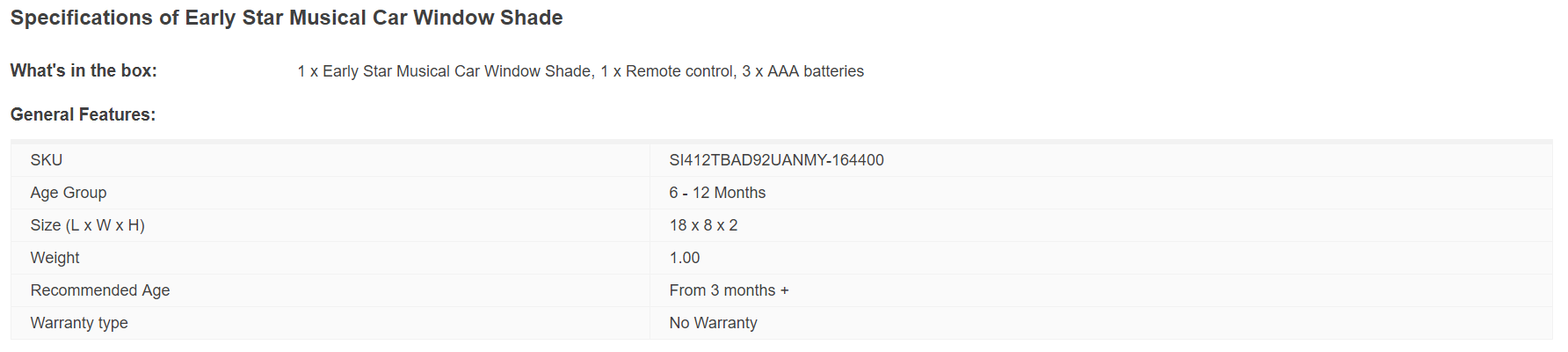Select the 'From 3 months +' value

click(729, 290)
